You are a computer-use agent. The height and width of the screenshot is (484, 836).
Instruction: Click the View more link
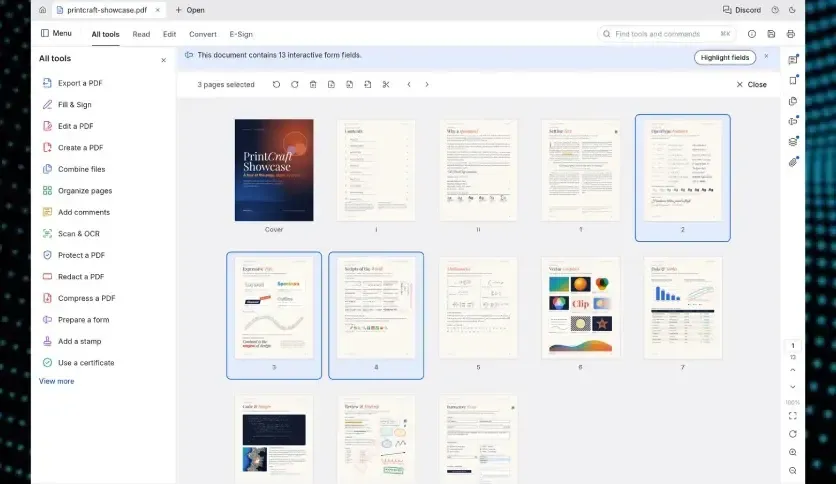coord(57,381)
